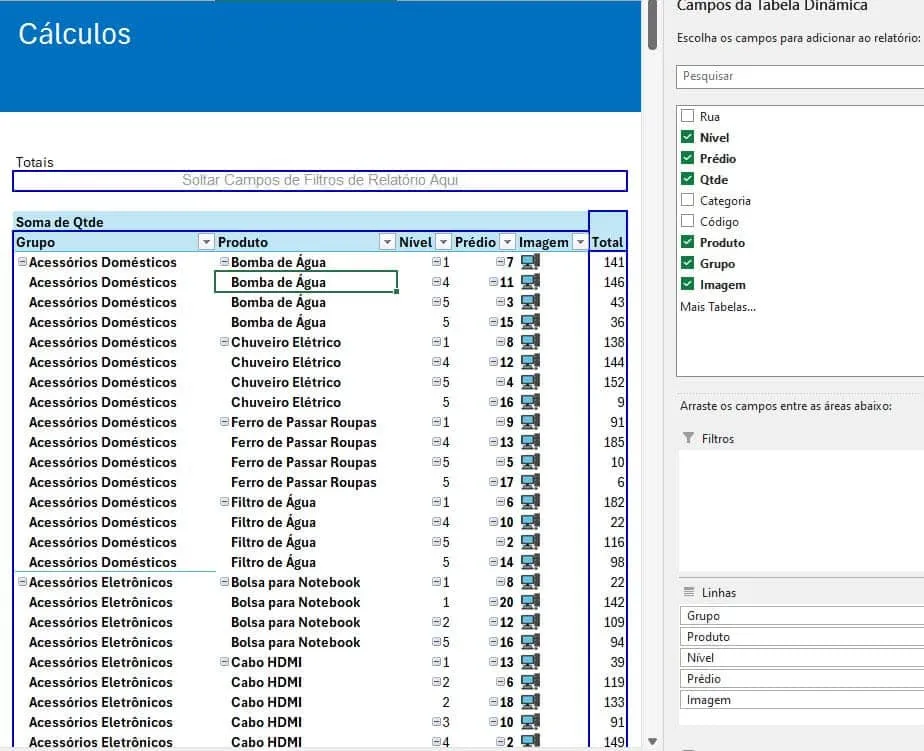This screenshot has width=924, height=751.
Task: Click the Mais Tabelas link
Action: (x=718, y=307)
